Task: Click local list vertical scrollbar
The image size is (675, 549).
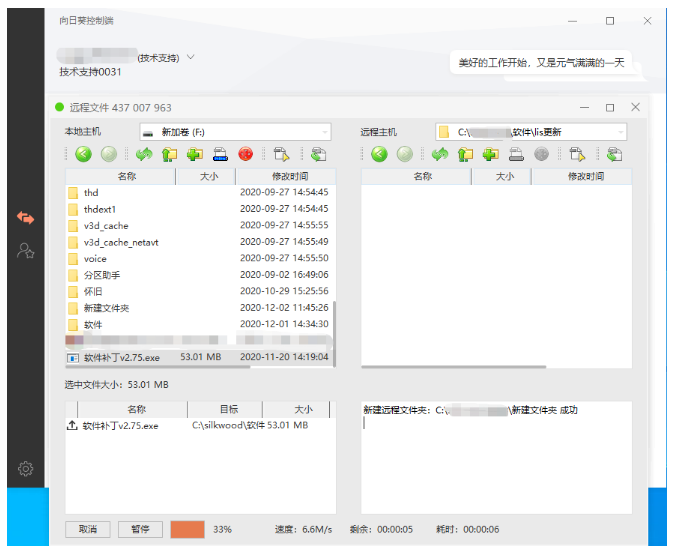Action: pyautogui.click(x=334, y=334)
